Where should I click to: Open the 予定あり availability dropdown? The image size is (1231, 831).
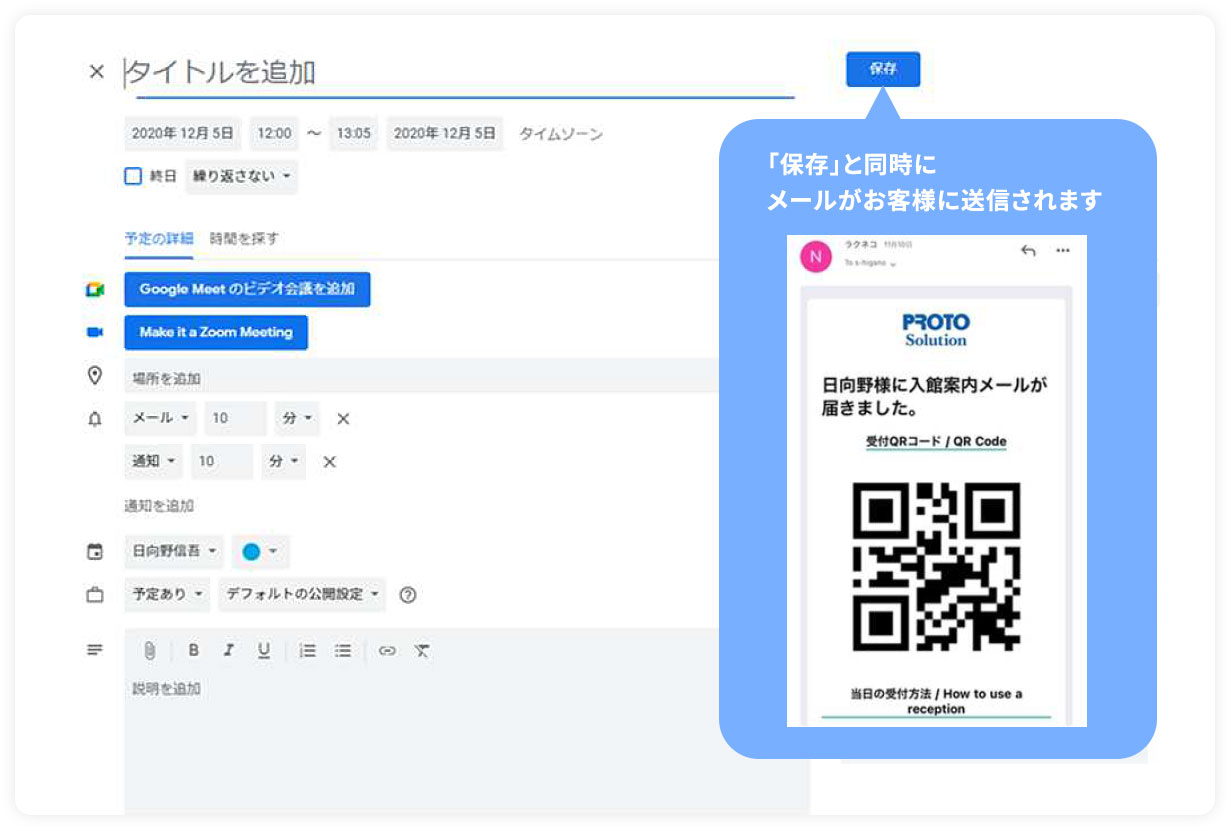(167, 594)
